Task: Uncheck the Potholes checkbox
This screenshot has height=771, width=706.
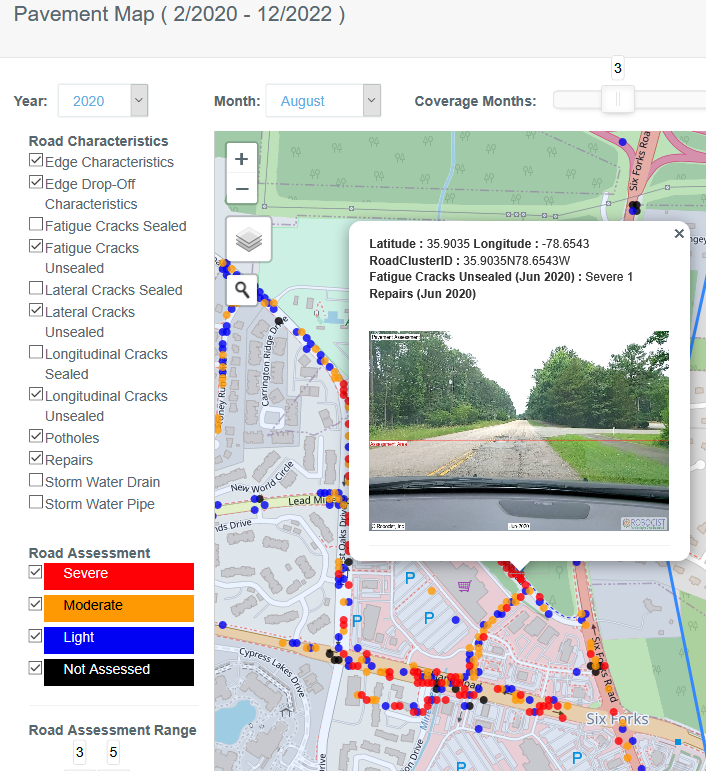Action: [x=36, y=437]
